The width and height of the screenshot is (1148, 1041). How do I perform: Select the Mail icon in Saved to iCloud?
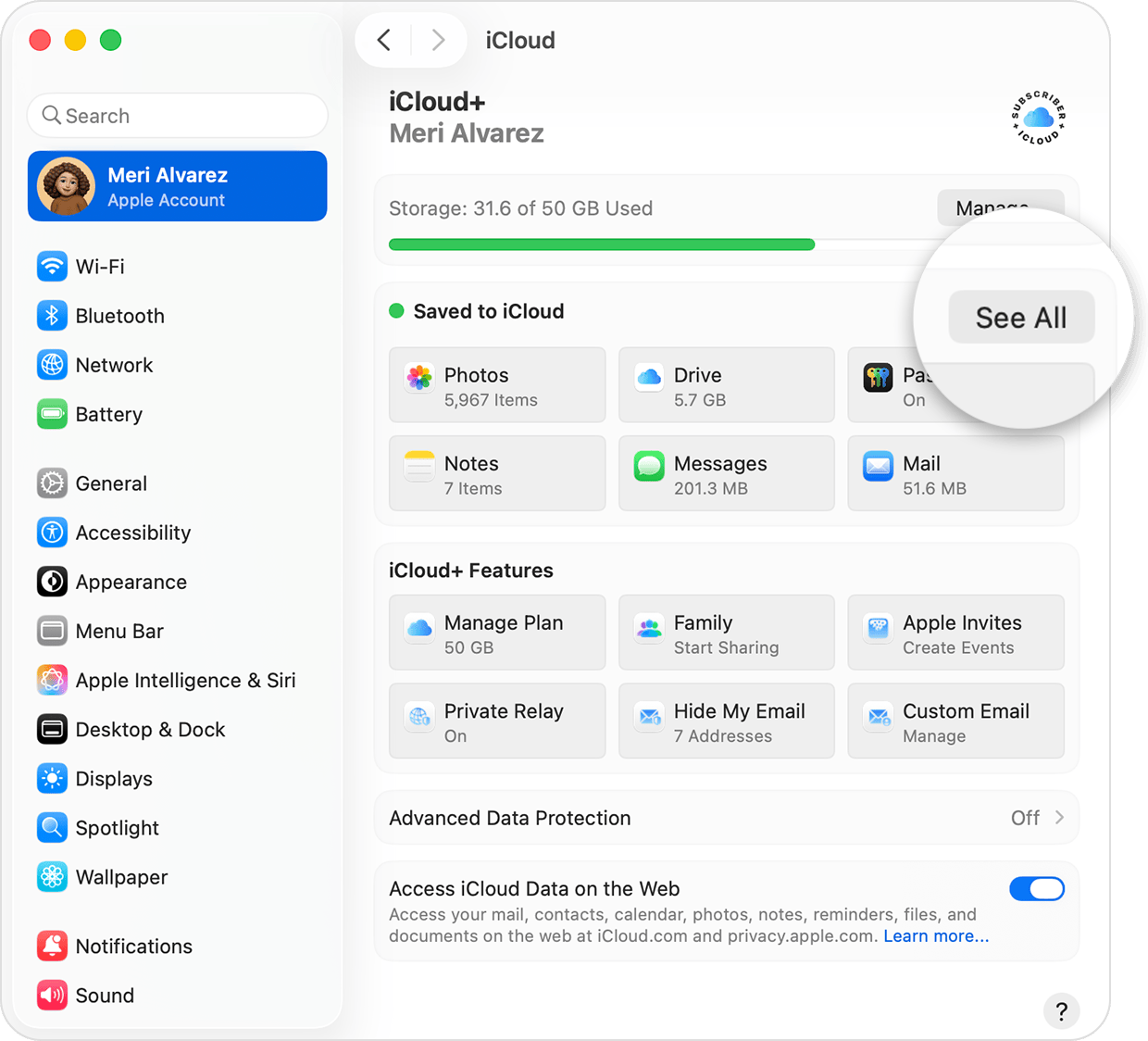(x=878, y=464)
